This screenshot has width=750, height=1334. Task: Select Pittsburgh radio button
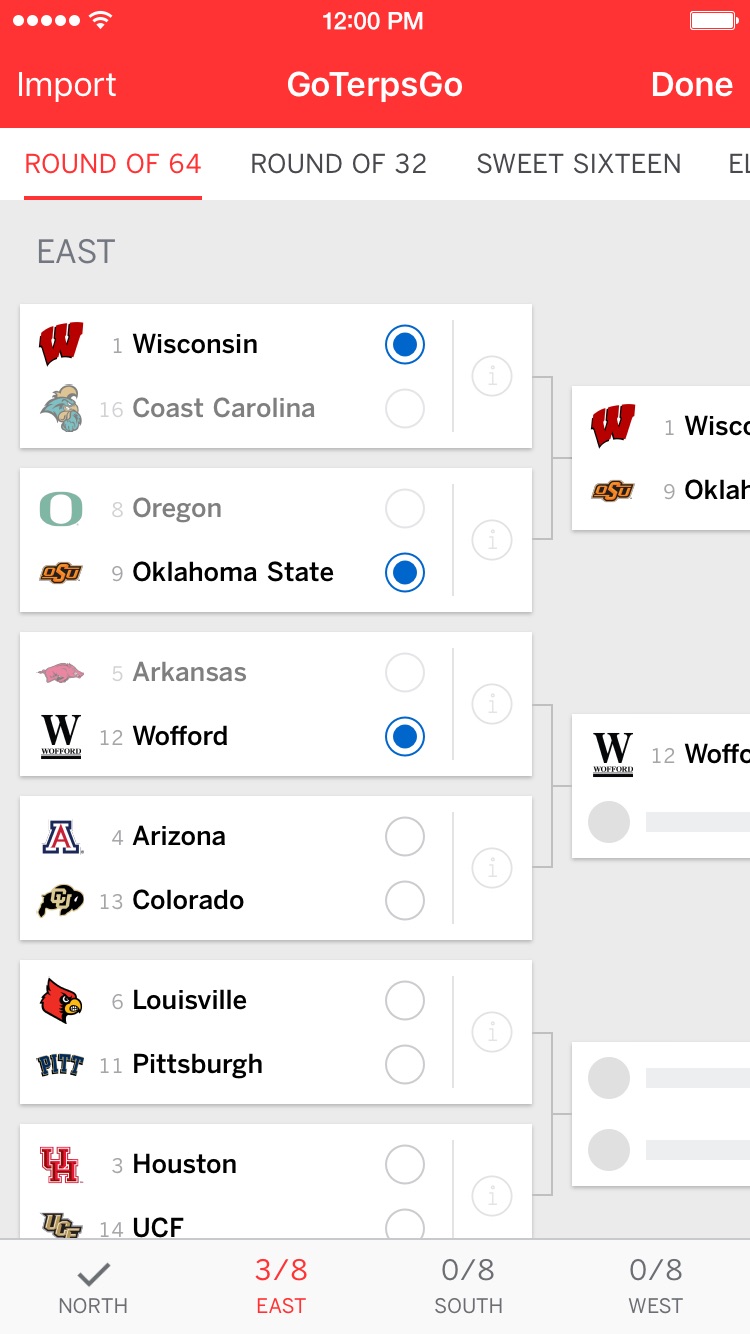pyautogui.click(x=405, y=1064)
